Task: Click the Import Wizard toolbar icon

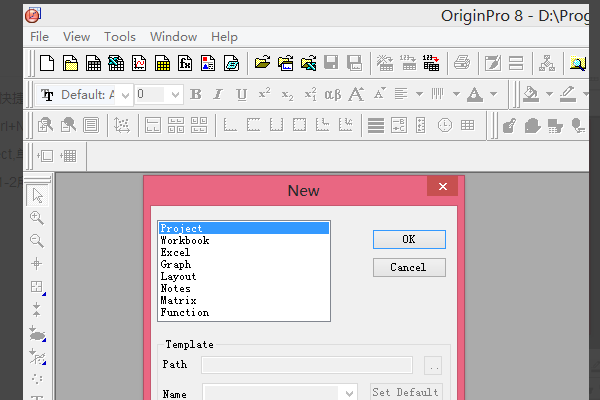Action: coord(385,63)
